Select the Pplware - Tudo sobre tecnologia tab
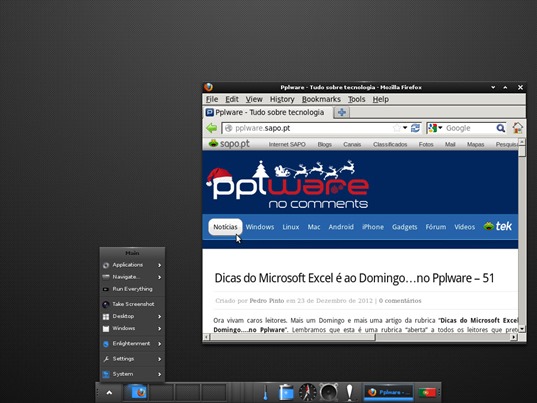Image resolution: width=537 pixels, height=403 pixels. (x=267, y=112)
